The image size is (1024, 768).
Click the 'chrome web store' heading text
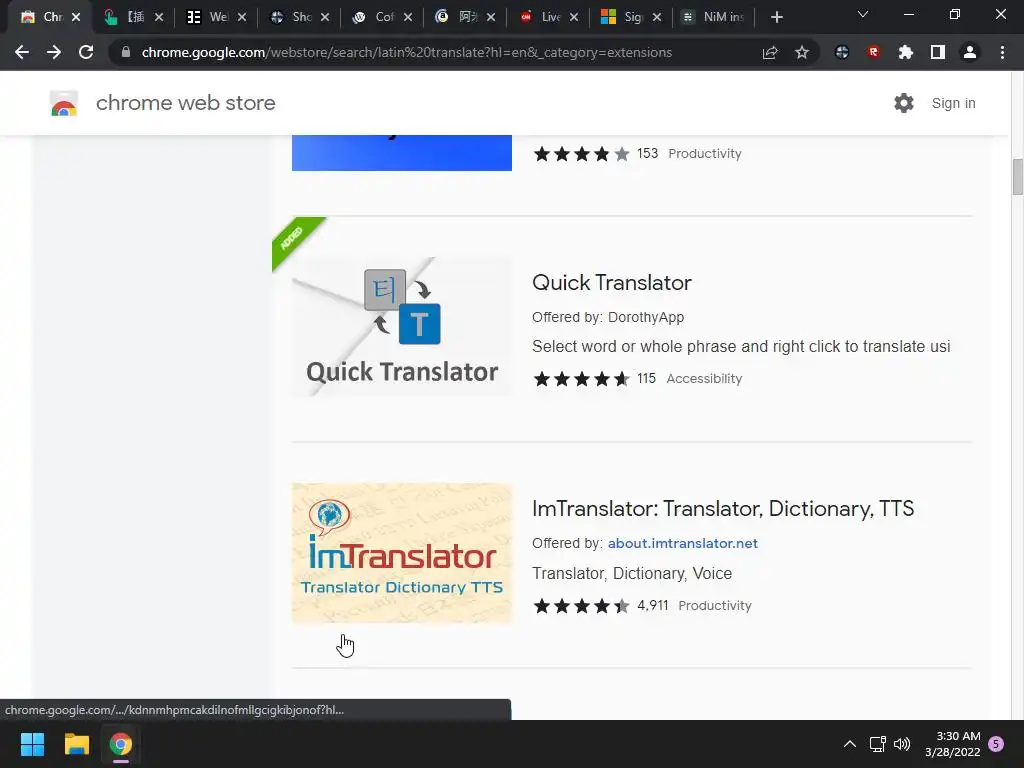185,103
